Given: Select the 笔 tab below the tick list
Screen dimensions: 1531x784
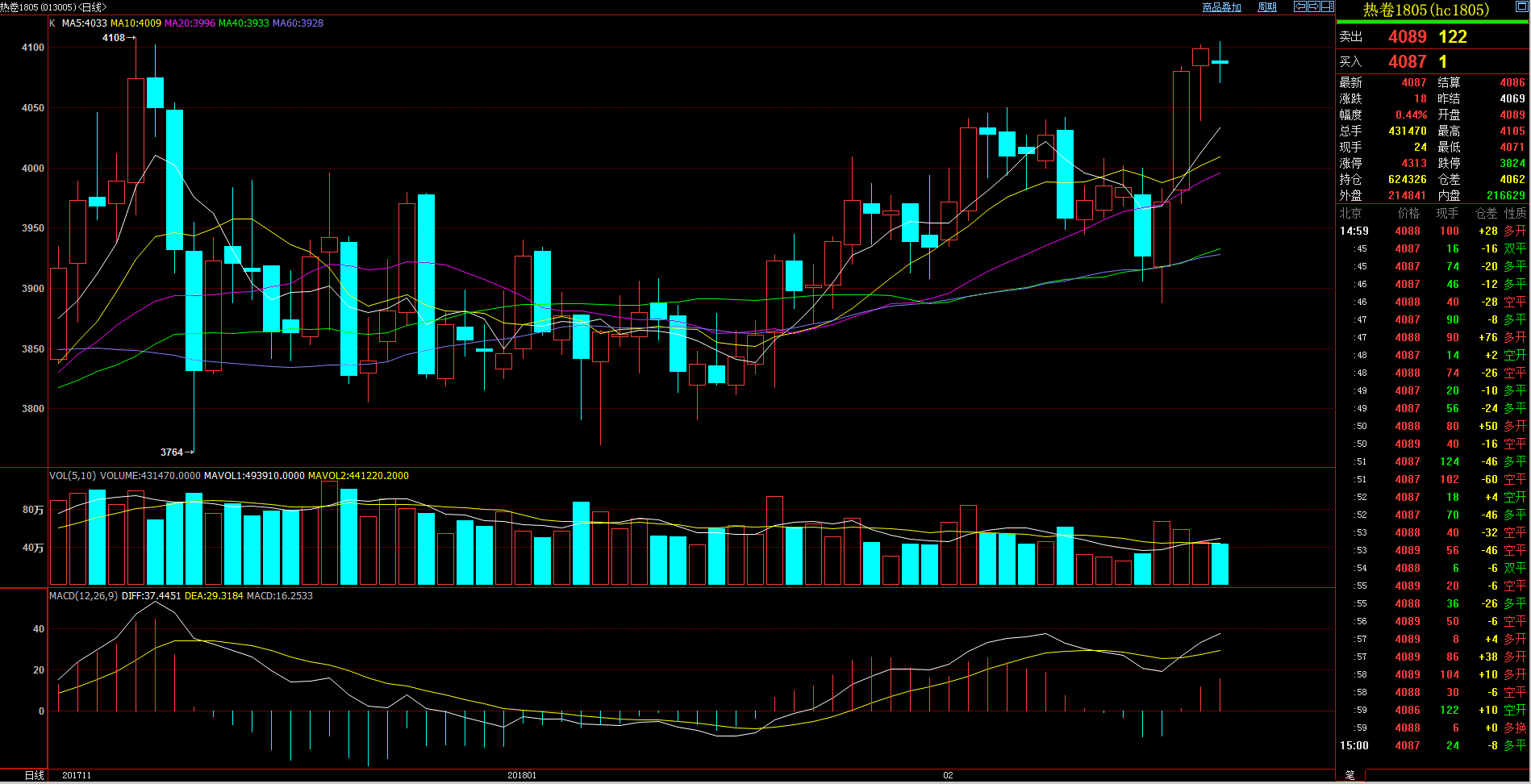Looking at the screenshot, I should click(x=1350, y=775).
